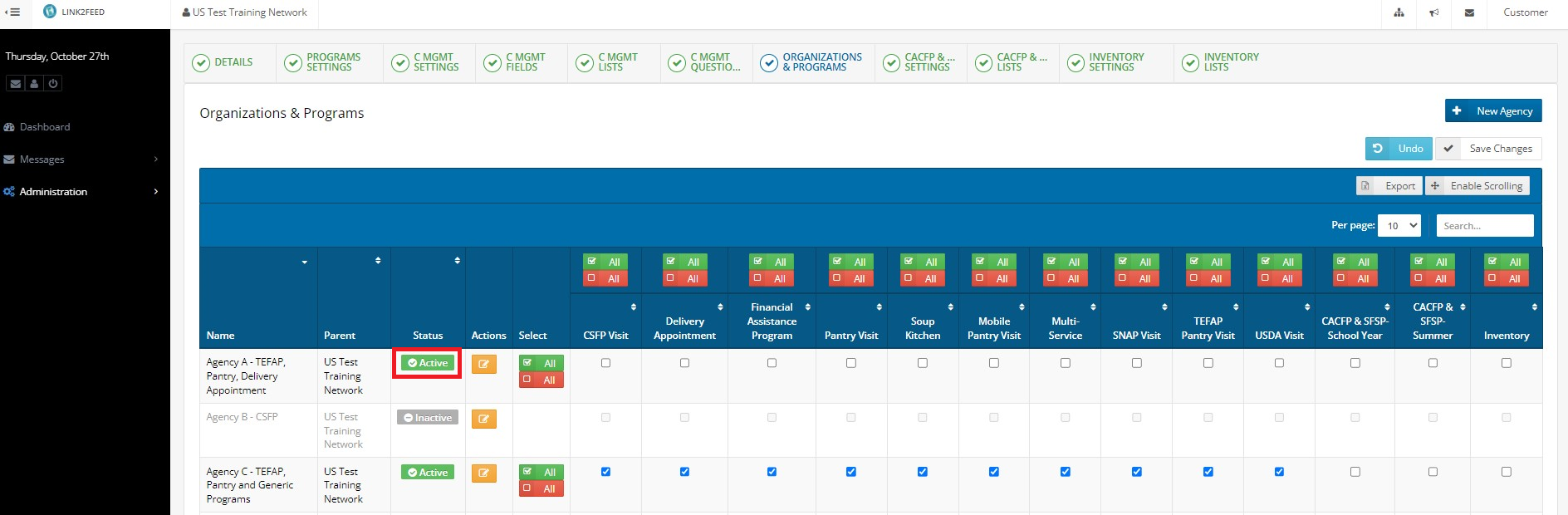Click the hamburger menu collapse icon
The height and width of the screenshot is (515, 1568).
coord(12,12)
